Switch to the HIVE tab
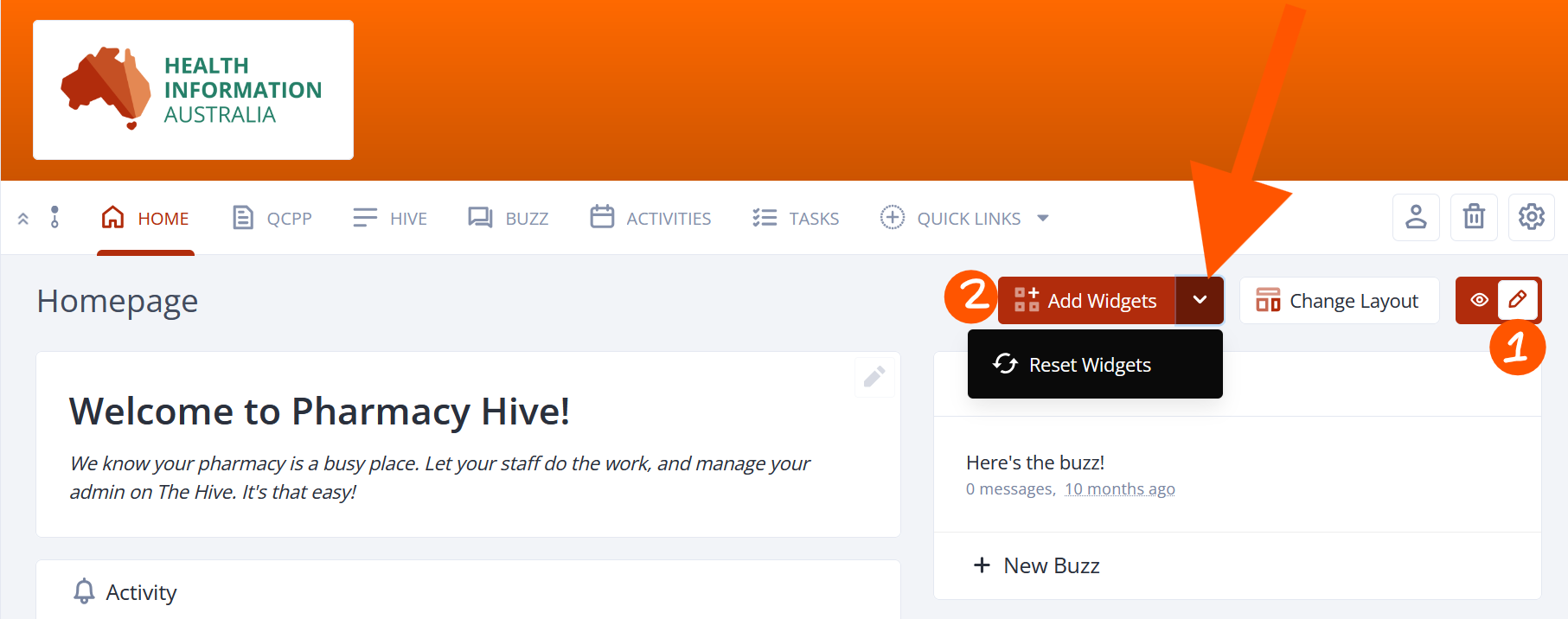This screenshot has height=619, width=1568. [390, 218]
